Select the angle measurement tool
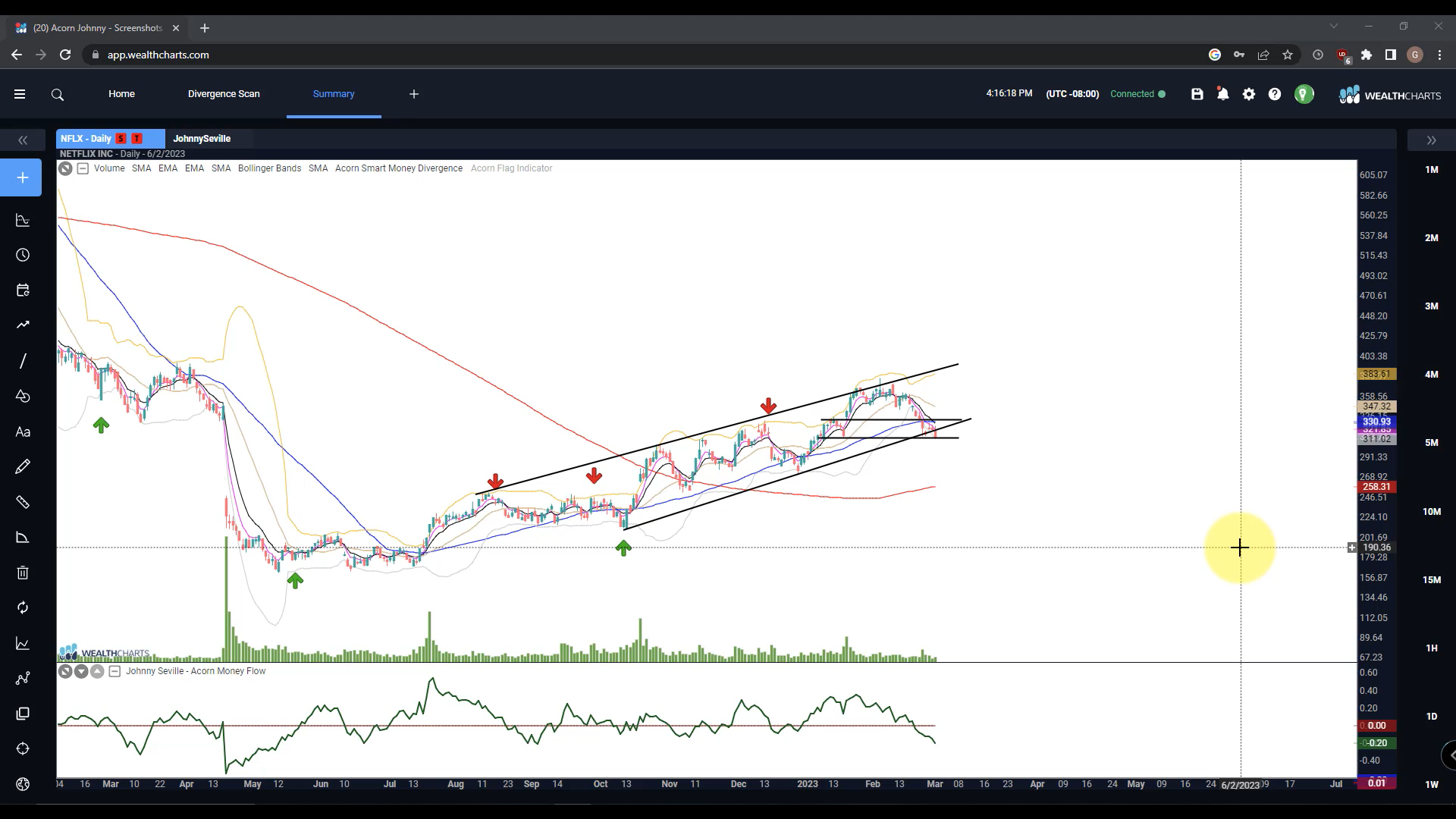This screenshot has width=1456, height=819. 23,537
